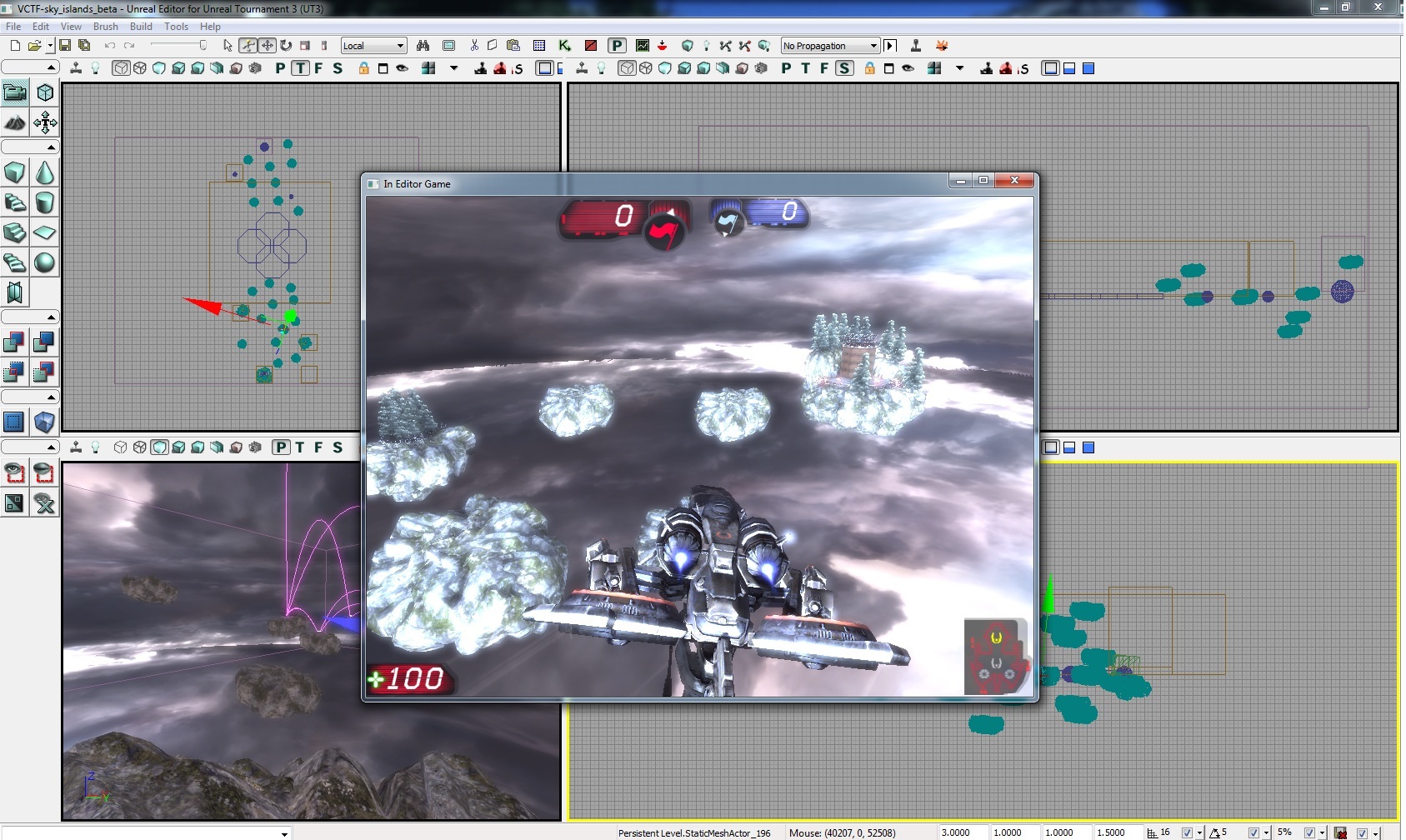1406x840 pixels.
Task: Paste with the clipboard icon
Action: click(513, 46)
